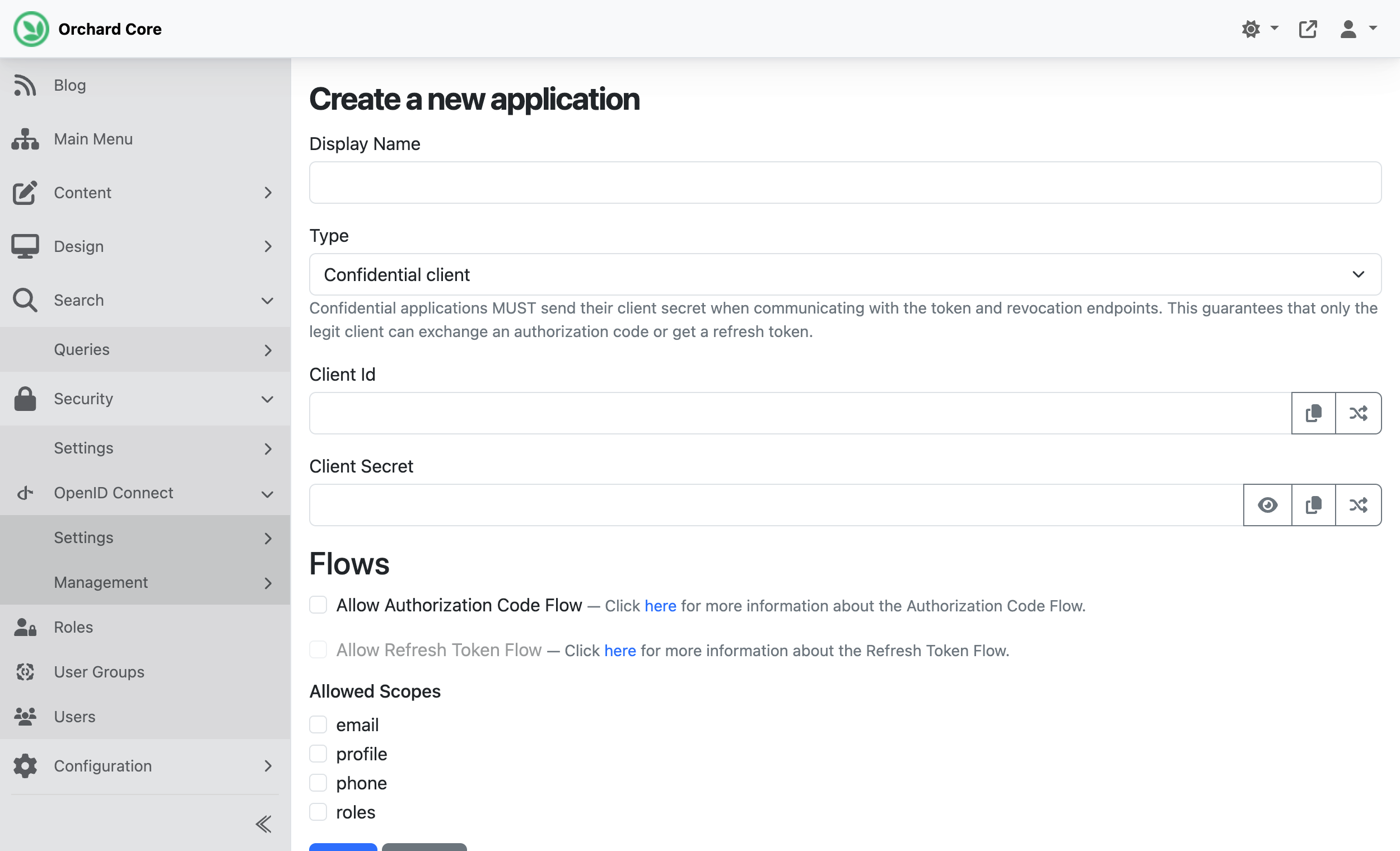Click the Content edit icon
The width and height of the screenshot is (1400, 851).
tap(25, 193)
